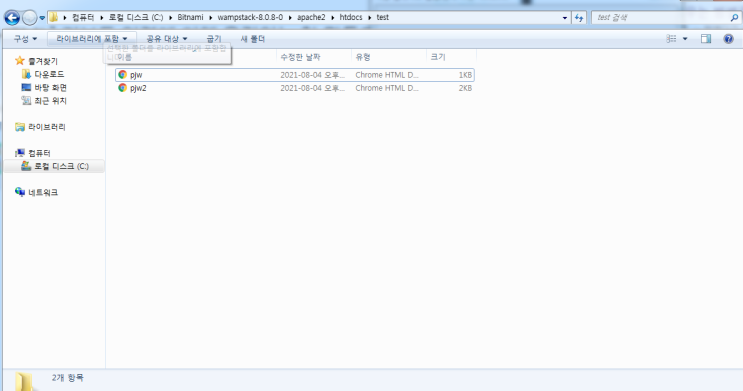This screenshot has width=743, height=391.
Task: Click the Forward navigation arrow button
Action: (29, 18)
